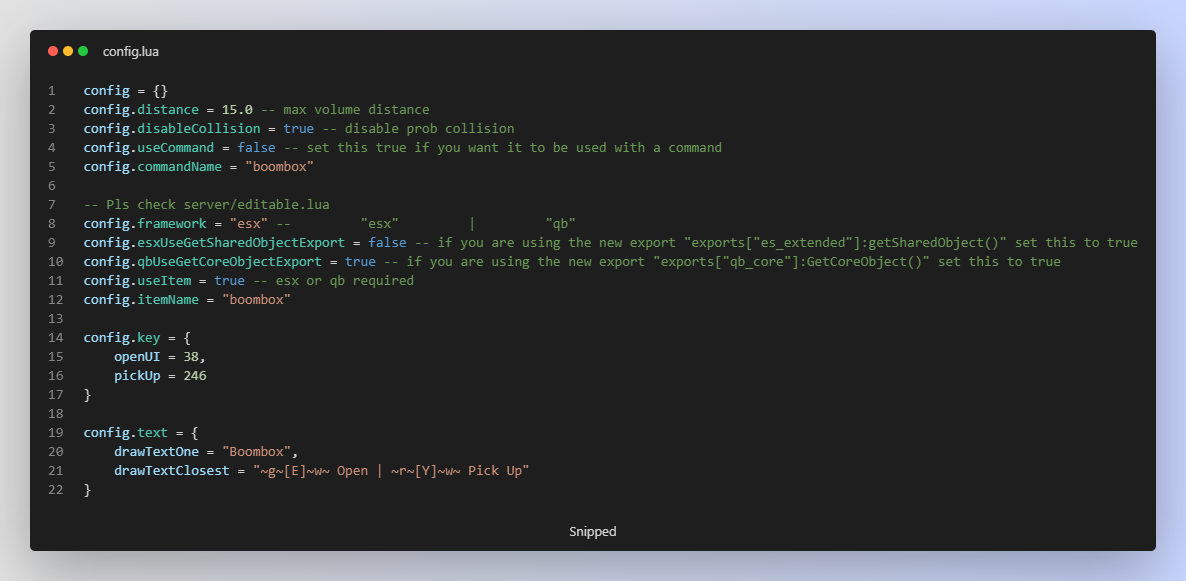The image size is (1186, 581).
Task: Click line number 1 in the gutter
Action: click(51, 91)
